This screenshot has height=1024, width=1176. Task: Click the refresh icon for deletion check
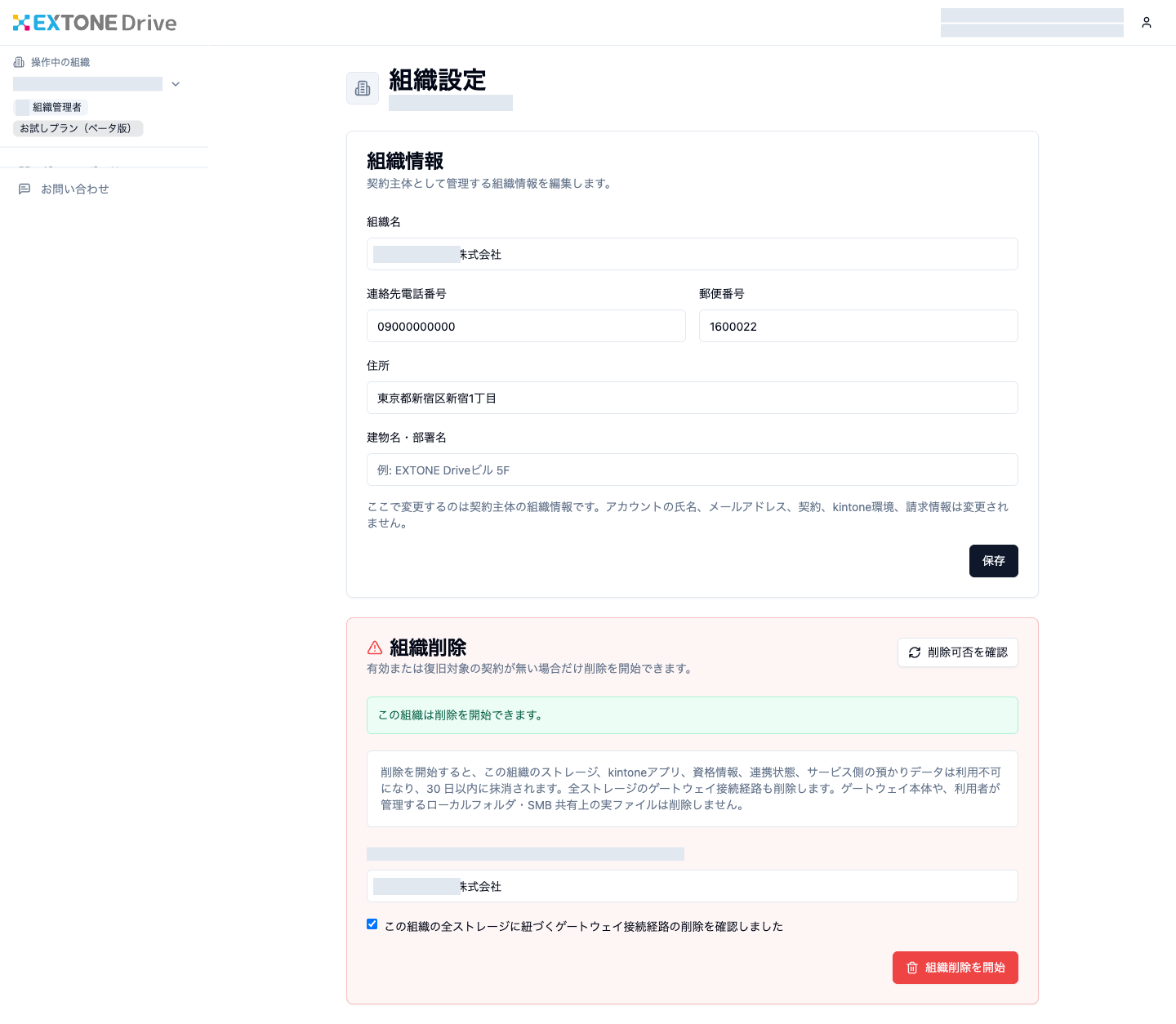point(915,652)
